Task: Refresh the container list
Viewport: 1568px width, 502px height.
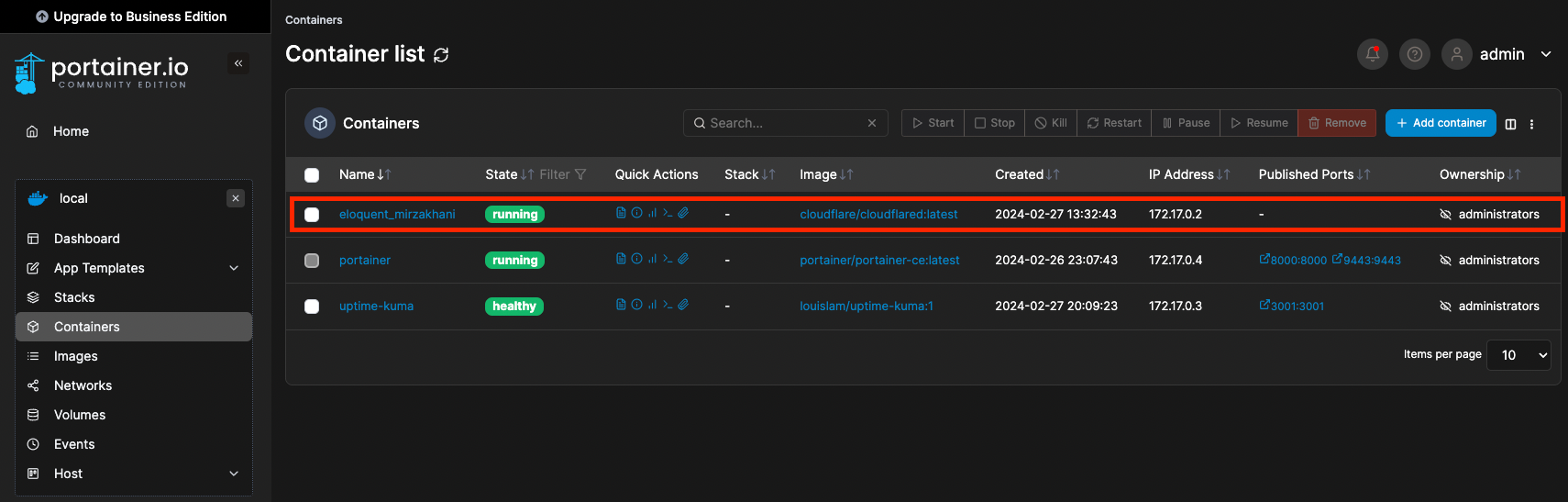Action: pos(441,55)
